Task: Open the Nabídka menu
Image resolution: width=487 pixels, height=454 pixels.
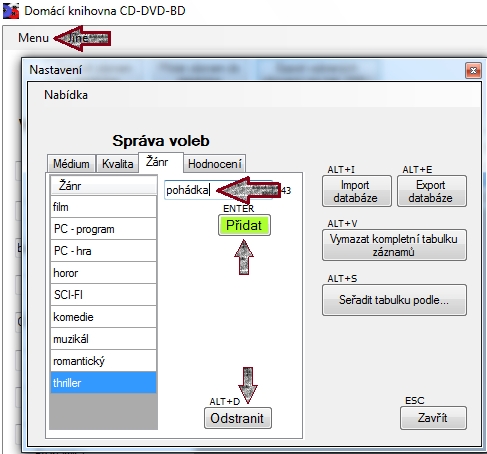Action: [x=66, y=95]
